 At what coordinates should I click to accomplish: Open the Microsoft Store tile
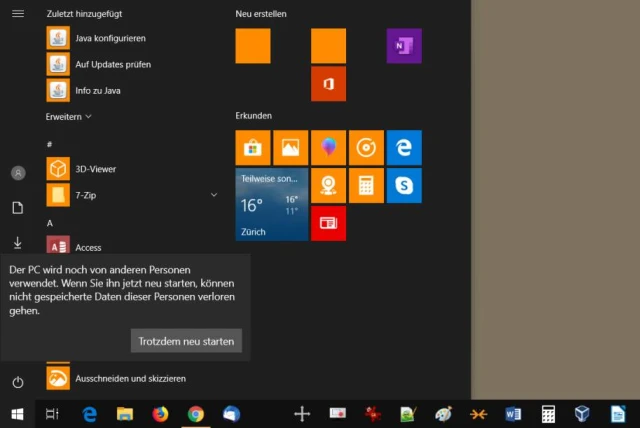point(252,148)
